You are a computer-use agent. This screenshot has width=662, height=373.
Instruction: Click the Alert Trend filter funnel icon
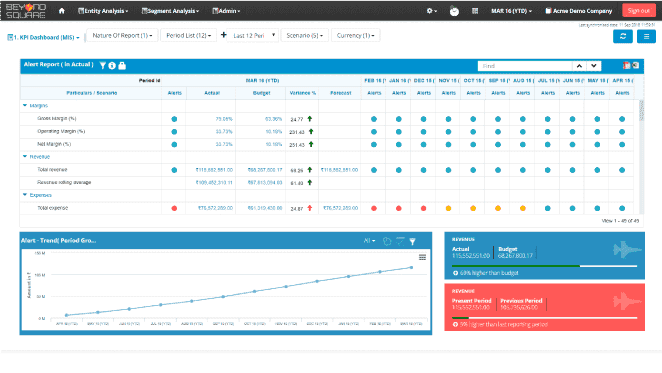pyautogui.click(x=412, y=241)
